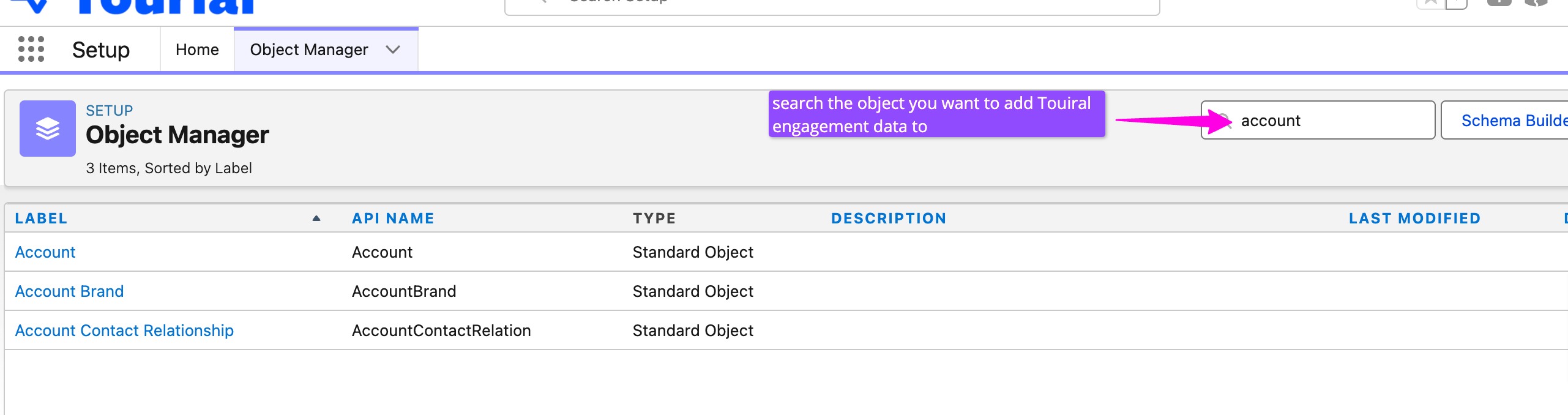The height and width of the screenshot is (415, 1568).
Task: Click the Schema Builder button
Action: click(1512, 121)
